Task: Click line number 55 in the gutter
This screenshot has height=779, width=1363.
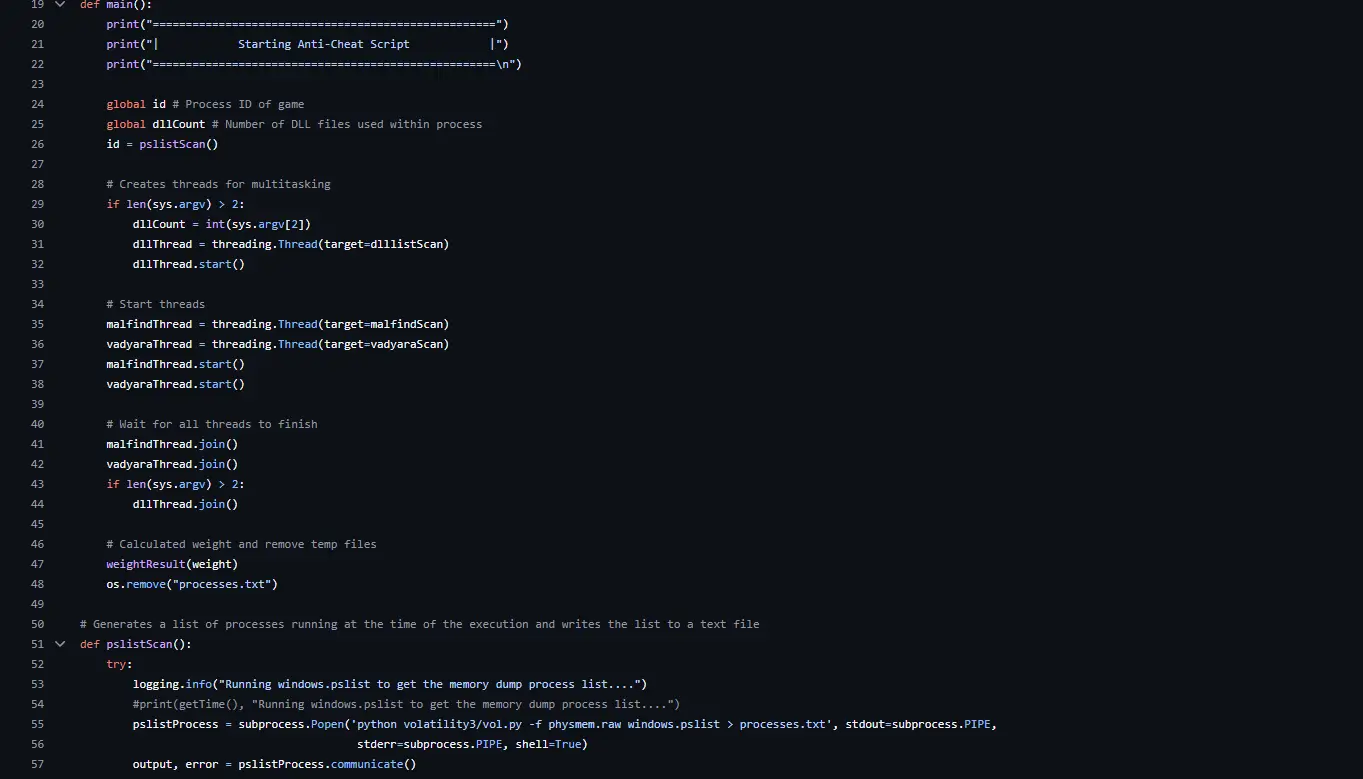Action: point(37,724)
